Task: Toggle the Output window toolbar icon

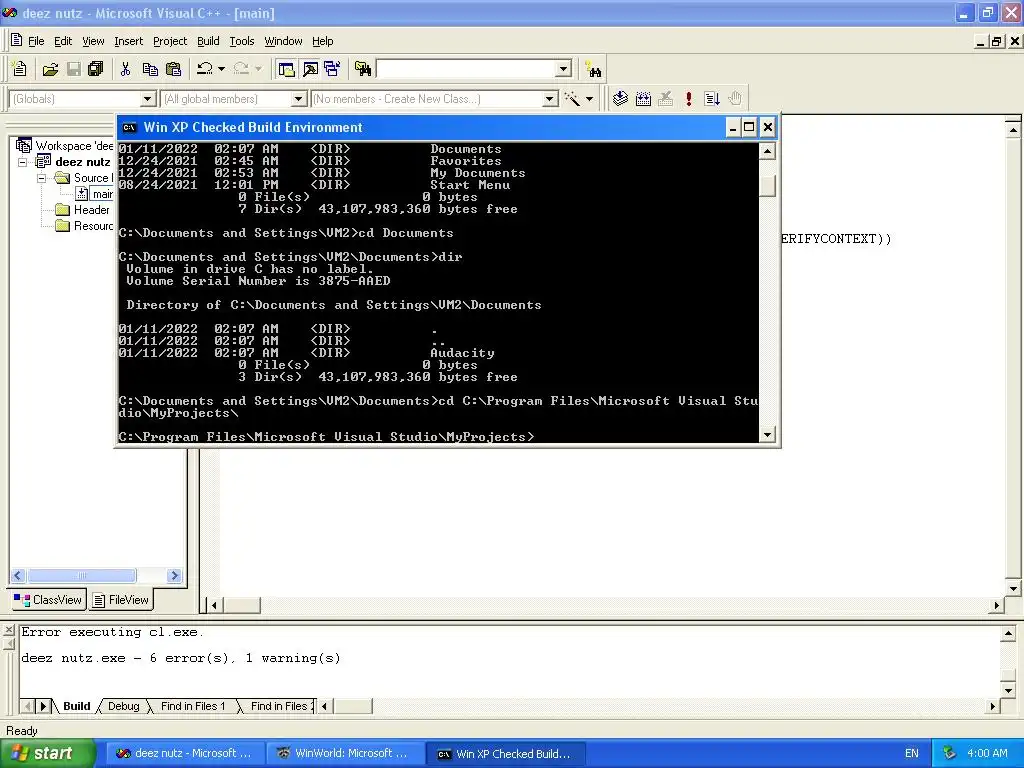Action: tap(310, 69)
